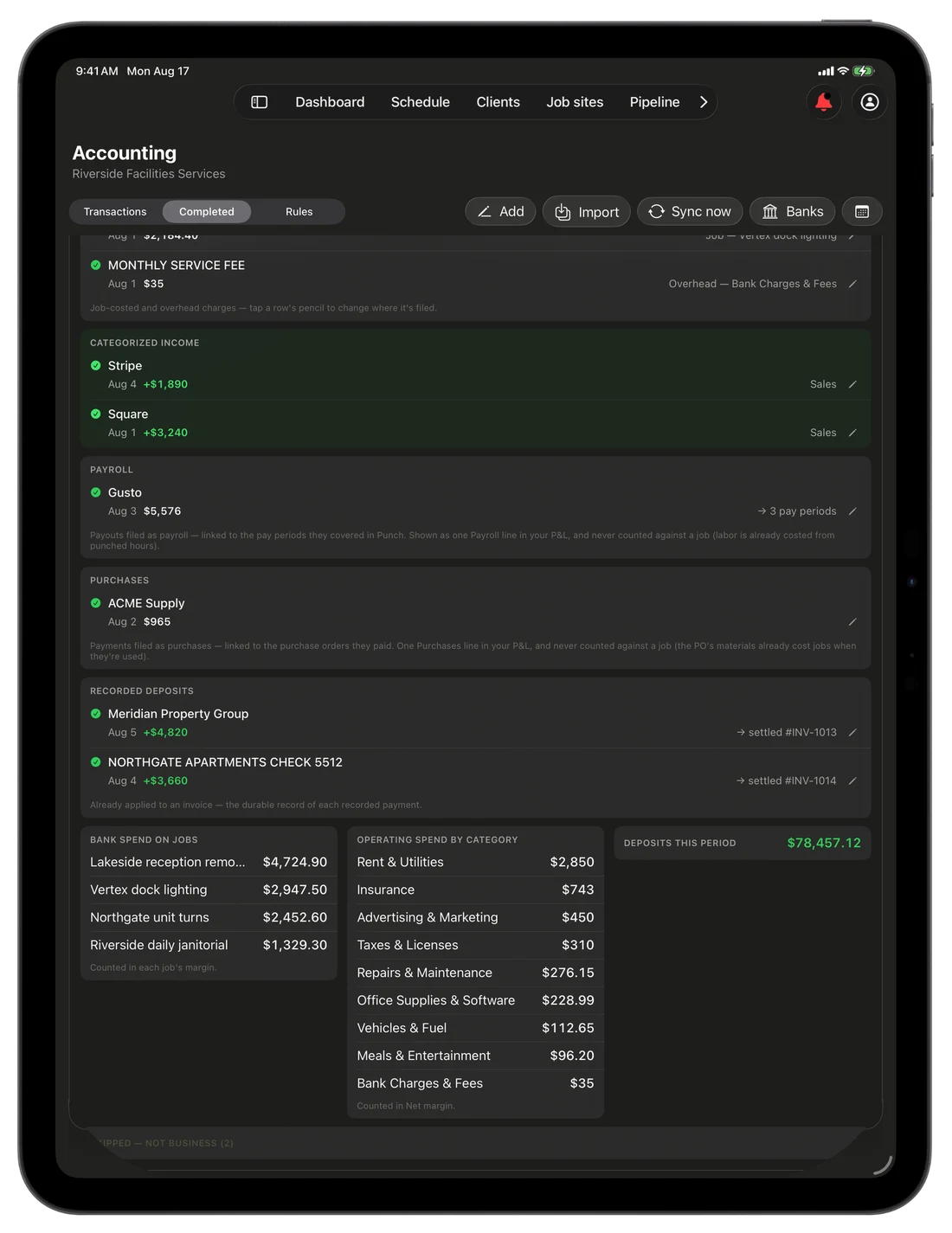Select Lakeside reception remo... job row
Image resolution: width=952 pixels, height=1233 pixels.
(209, 862)
